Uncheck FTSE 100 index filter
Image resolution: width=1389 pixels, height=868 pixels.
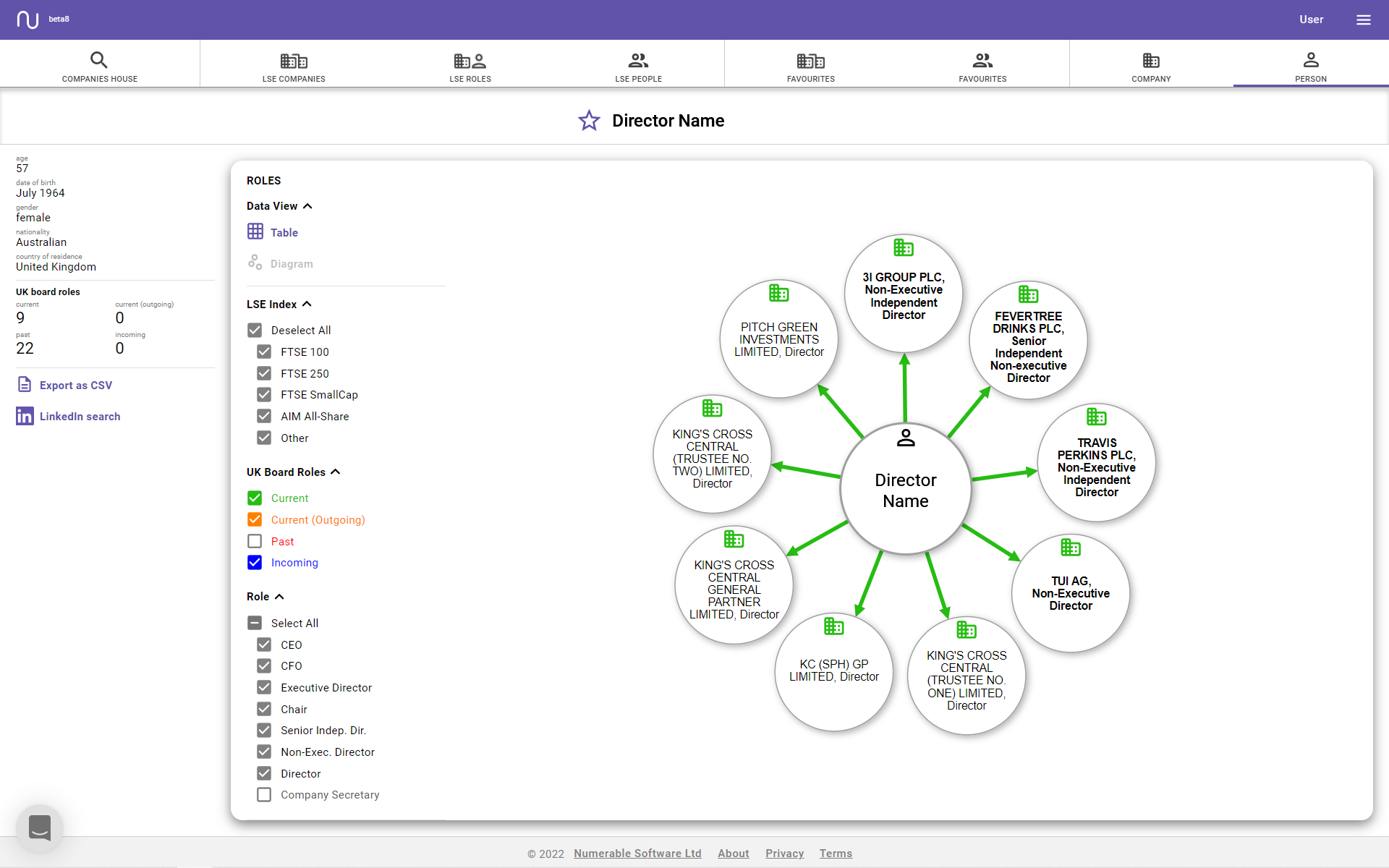click(264, 352)
